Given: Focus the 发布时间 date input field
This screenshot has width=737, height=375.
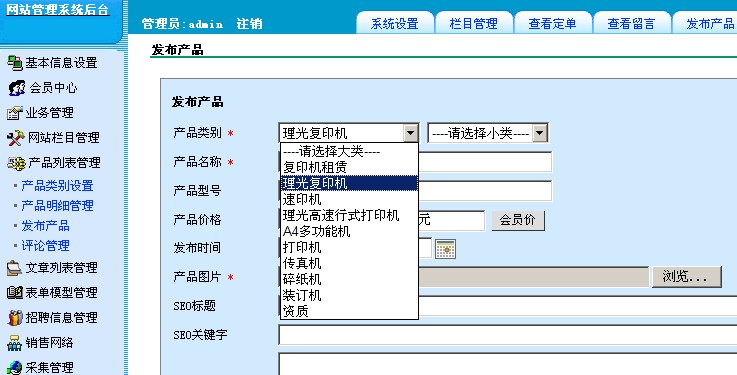Looking at the screenshot, I should [425, 248].
